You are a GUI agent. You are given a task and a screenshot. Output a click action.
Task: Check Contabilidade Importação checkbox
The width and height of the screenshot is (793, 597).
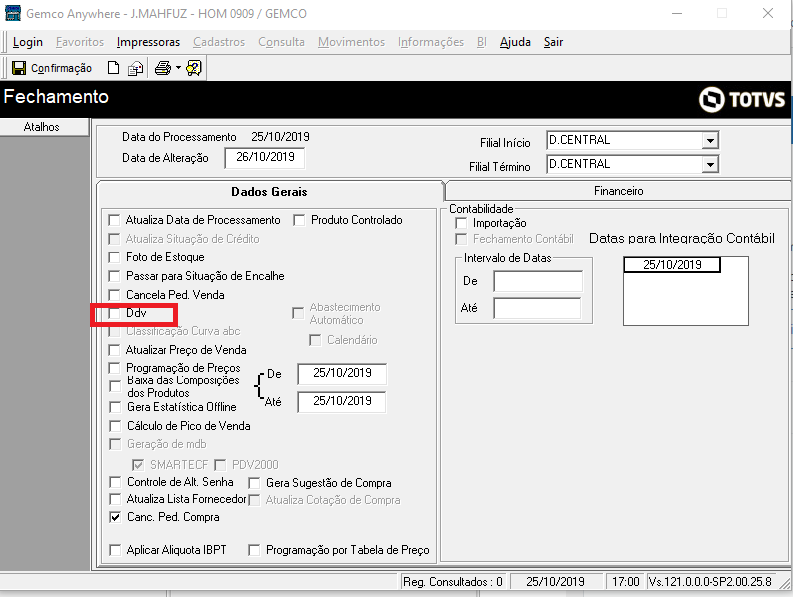click(461, 223)
